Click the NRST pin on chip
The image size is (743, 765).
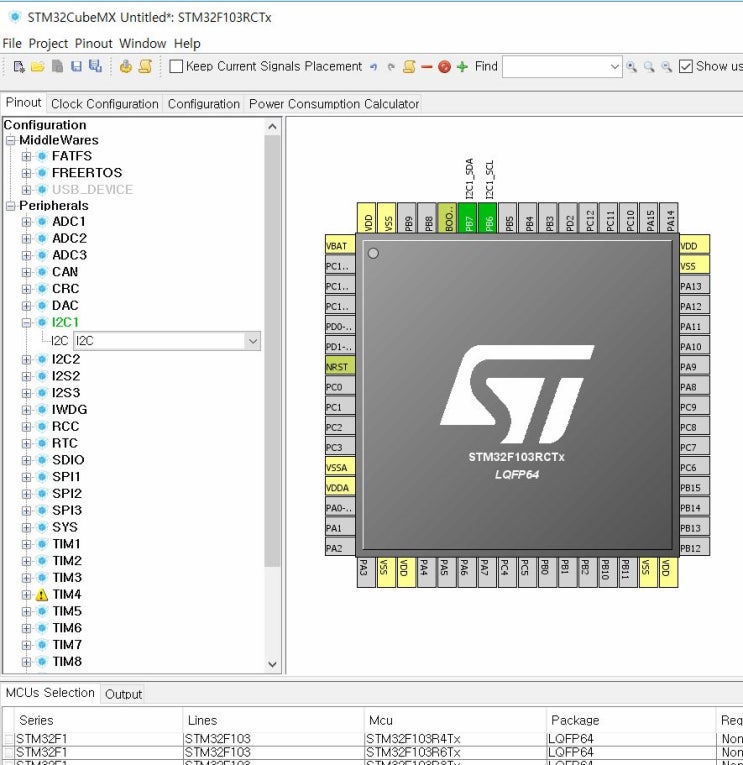pos(340,366)
